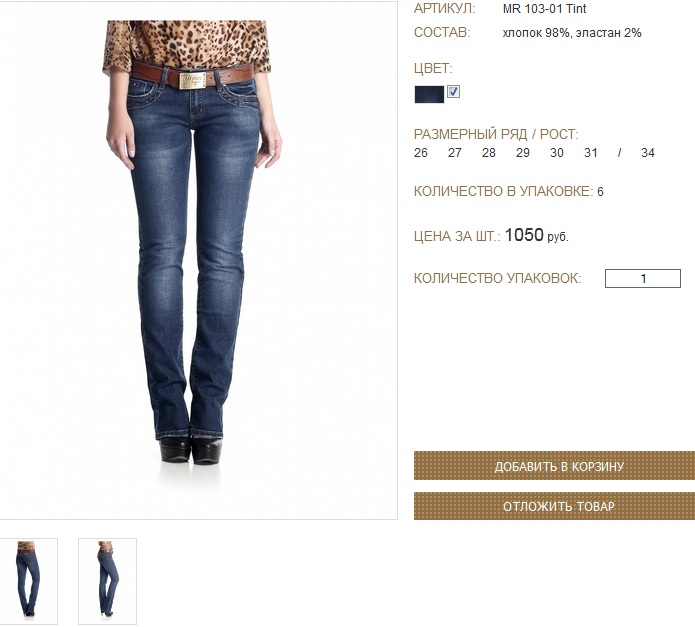The height and width of the screenshot is (627, 695).
Task: Click the price 1050 руб.
Action: coord(536,235)
